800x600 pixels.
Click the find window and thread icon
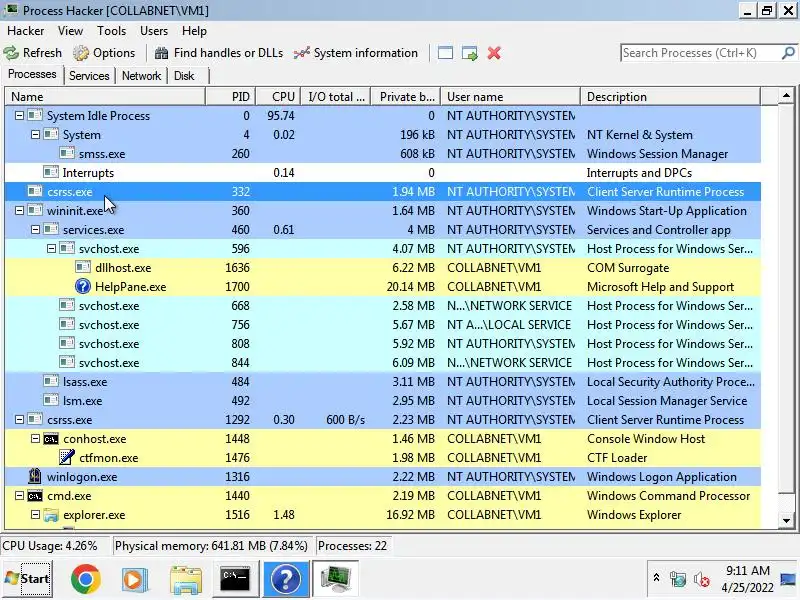point(469,53)
